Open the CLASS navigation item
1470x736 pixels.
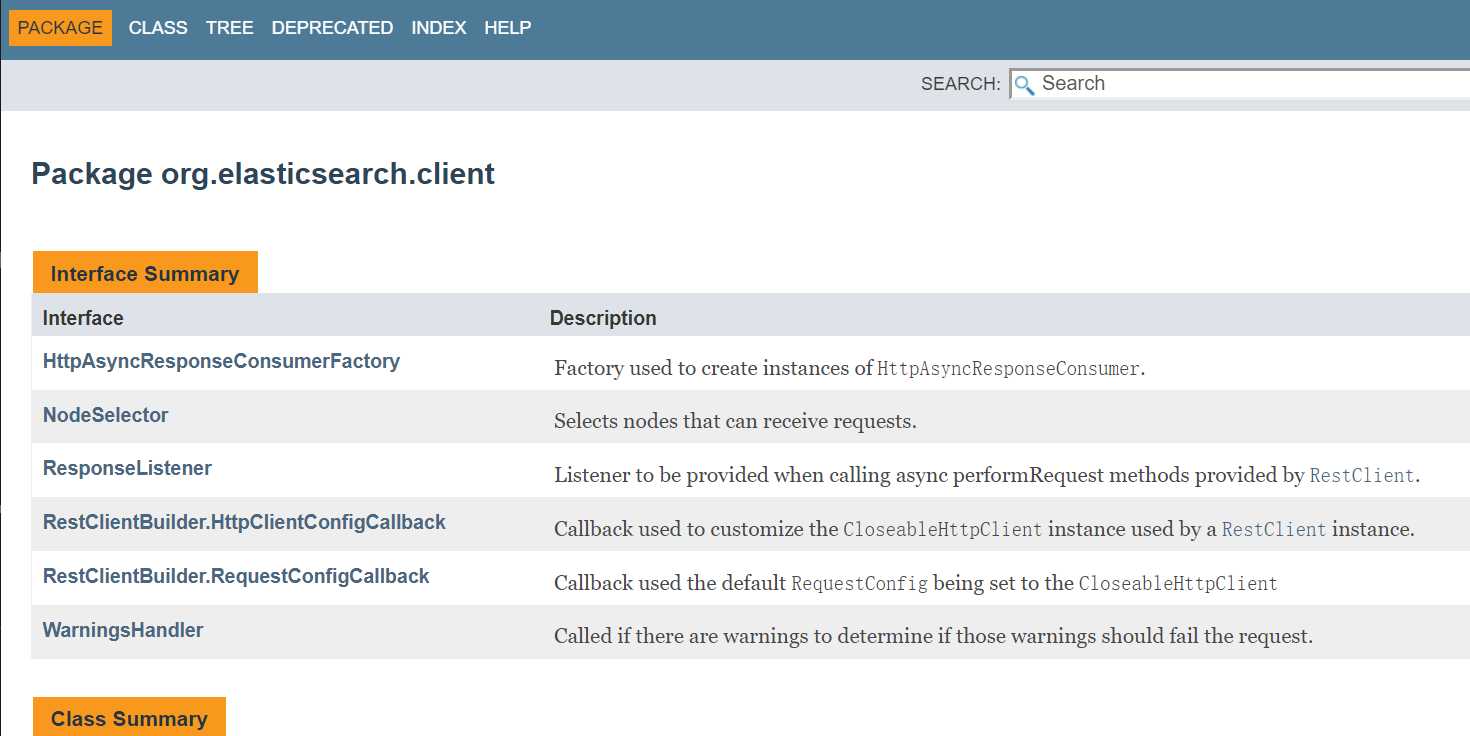pyautogui.click(x=158, y=28)
